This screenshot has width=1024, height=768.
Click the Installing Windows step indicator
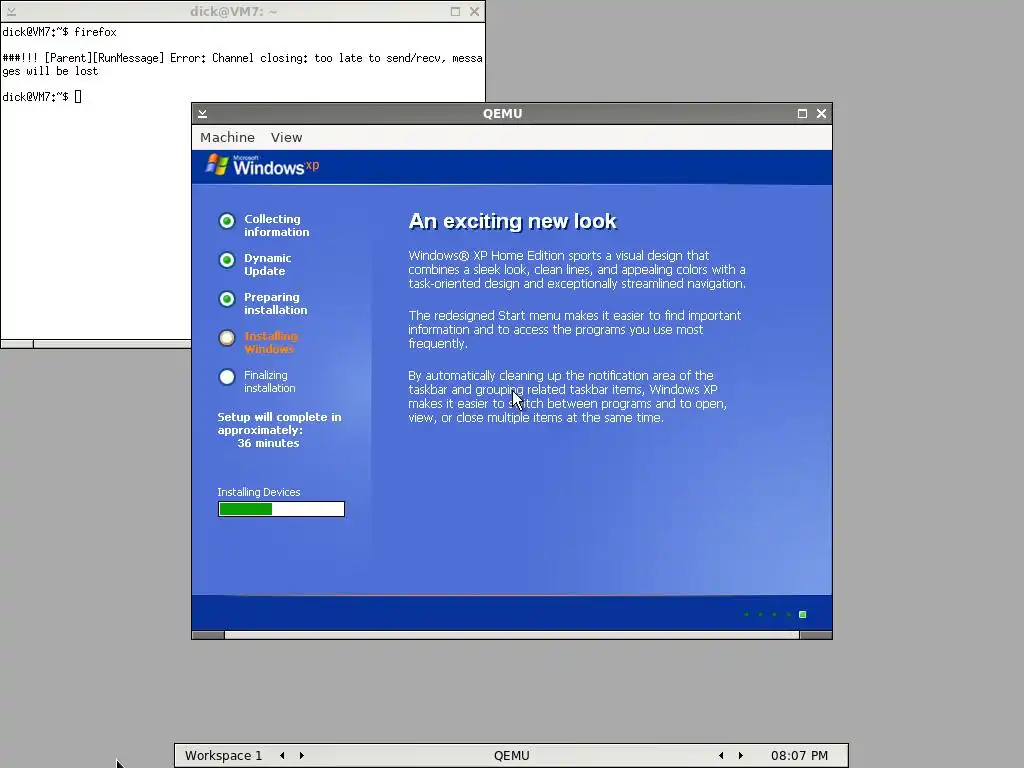point(227,338)
